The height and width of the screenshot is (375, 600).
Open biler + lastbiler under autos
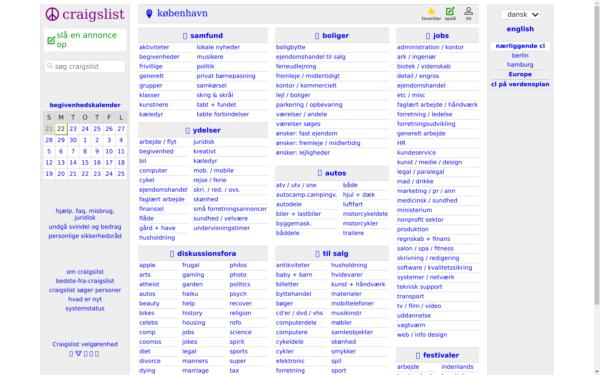point(298,214)
